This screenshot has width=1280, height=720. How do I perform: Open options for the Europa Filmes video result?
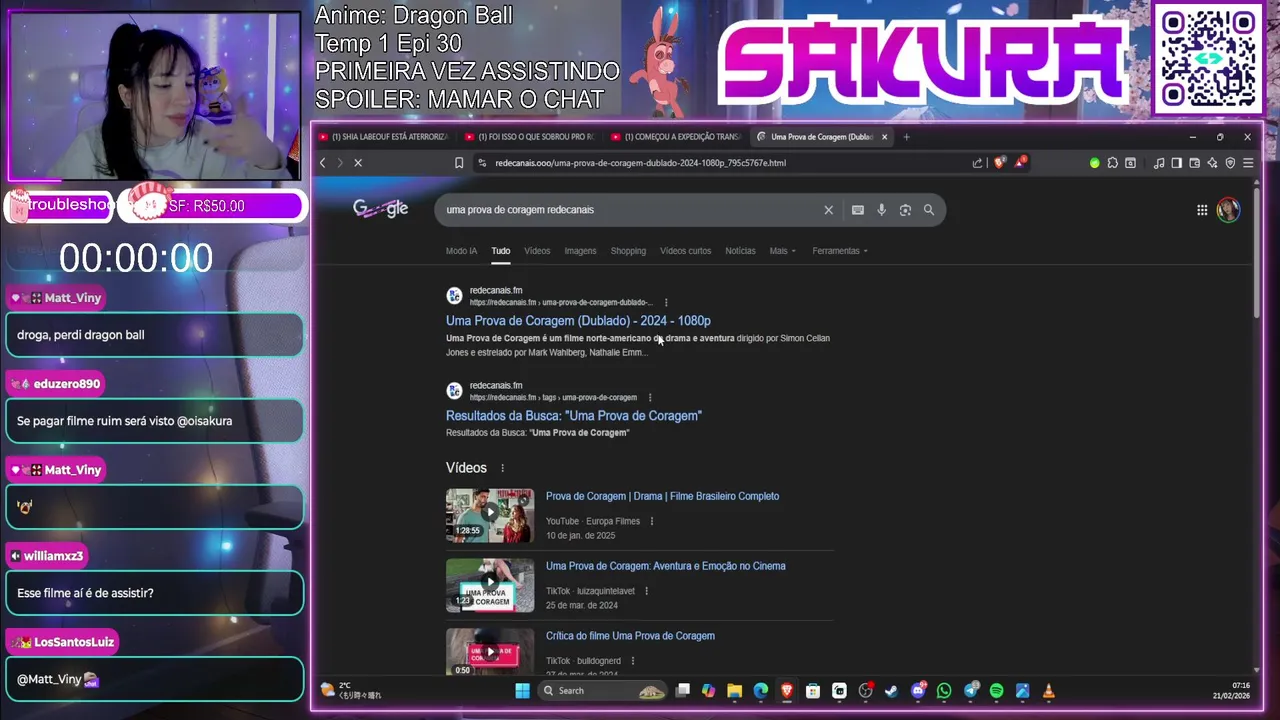pos(652,521)
